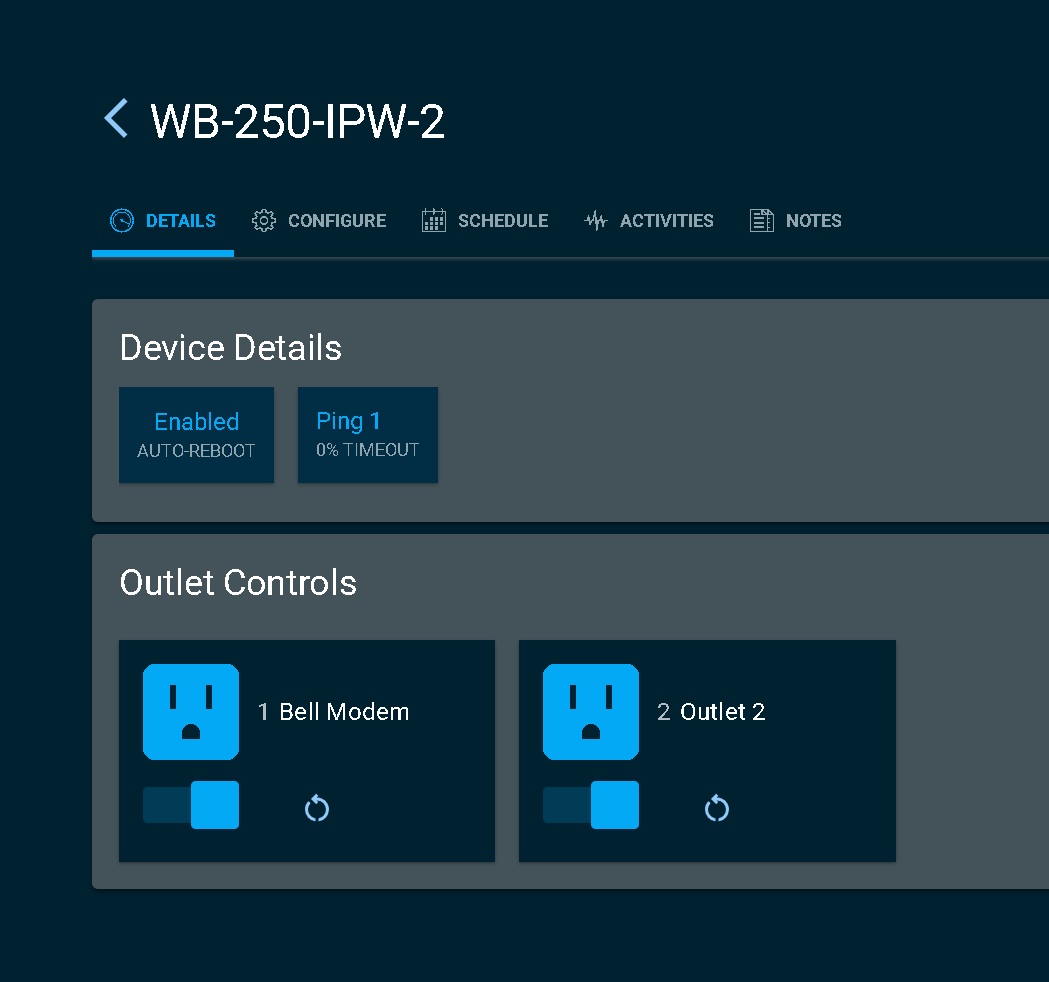The image size is (1049, 982).
Task: Open the Details tab
Action: [163, 221]
